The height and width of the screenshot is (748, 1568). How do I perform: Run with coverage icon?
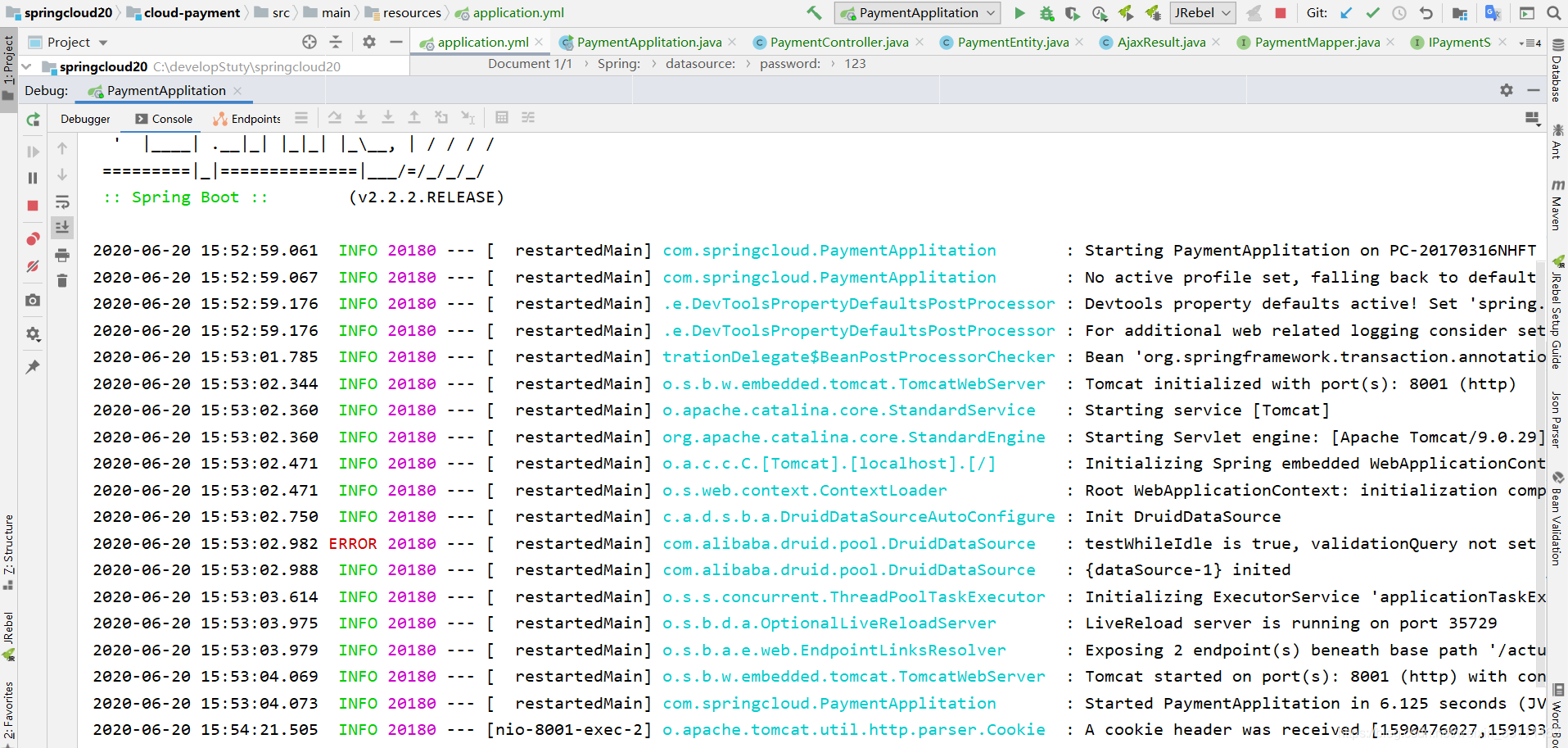(x=1073, y=13)
